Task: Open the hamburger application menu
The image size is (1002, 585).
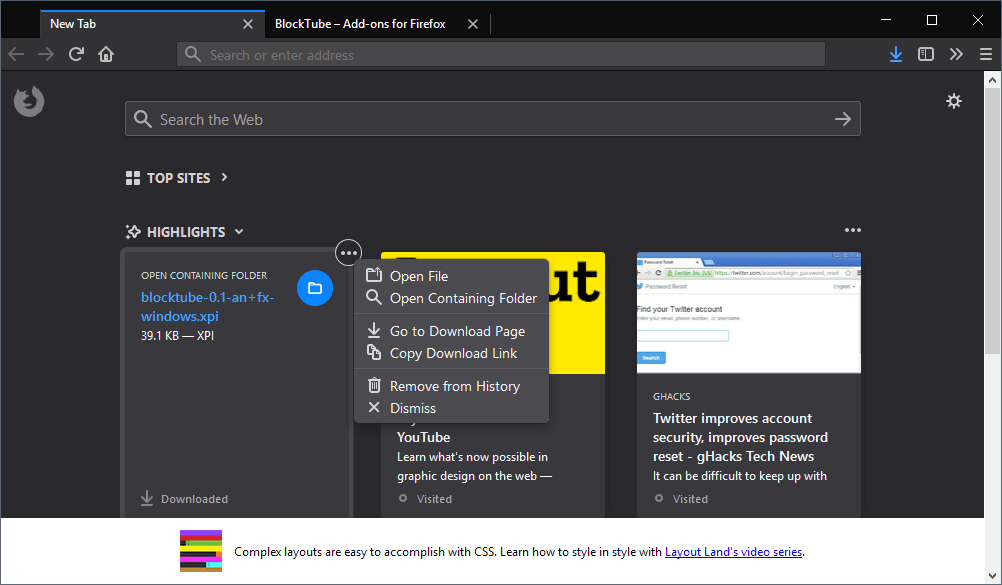Action: (986, 54)
